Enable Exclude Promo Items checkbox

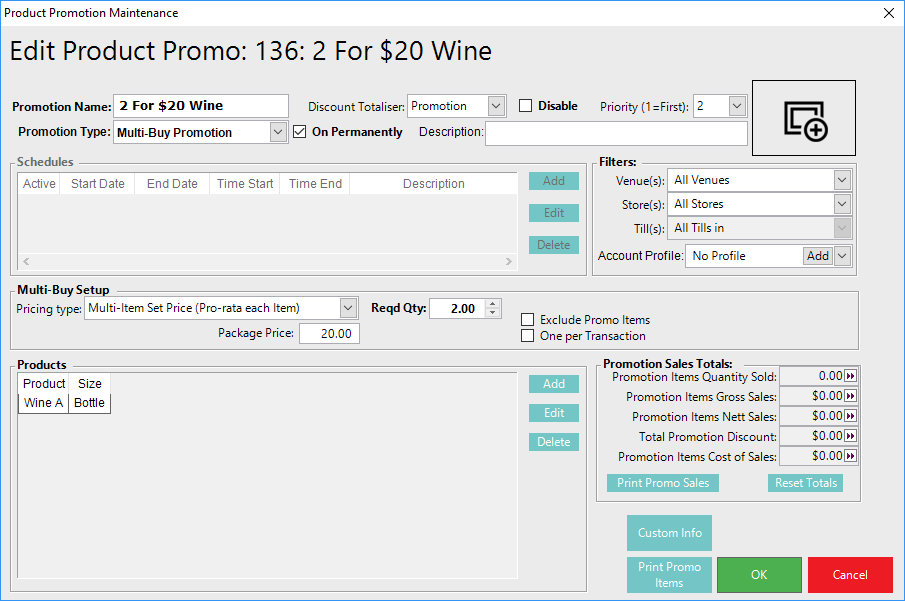[x=528, y=320]
